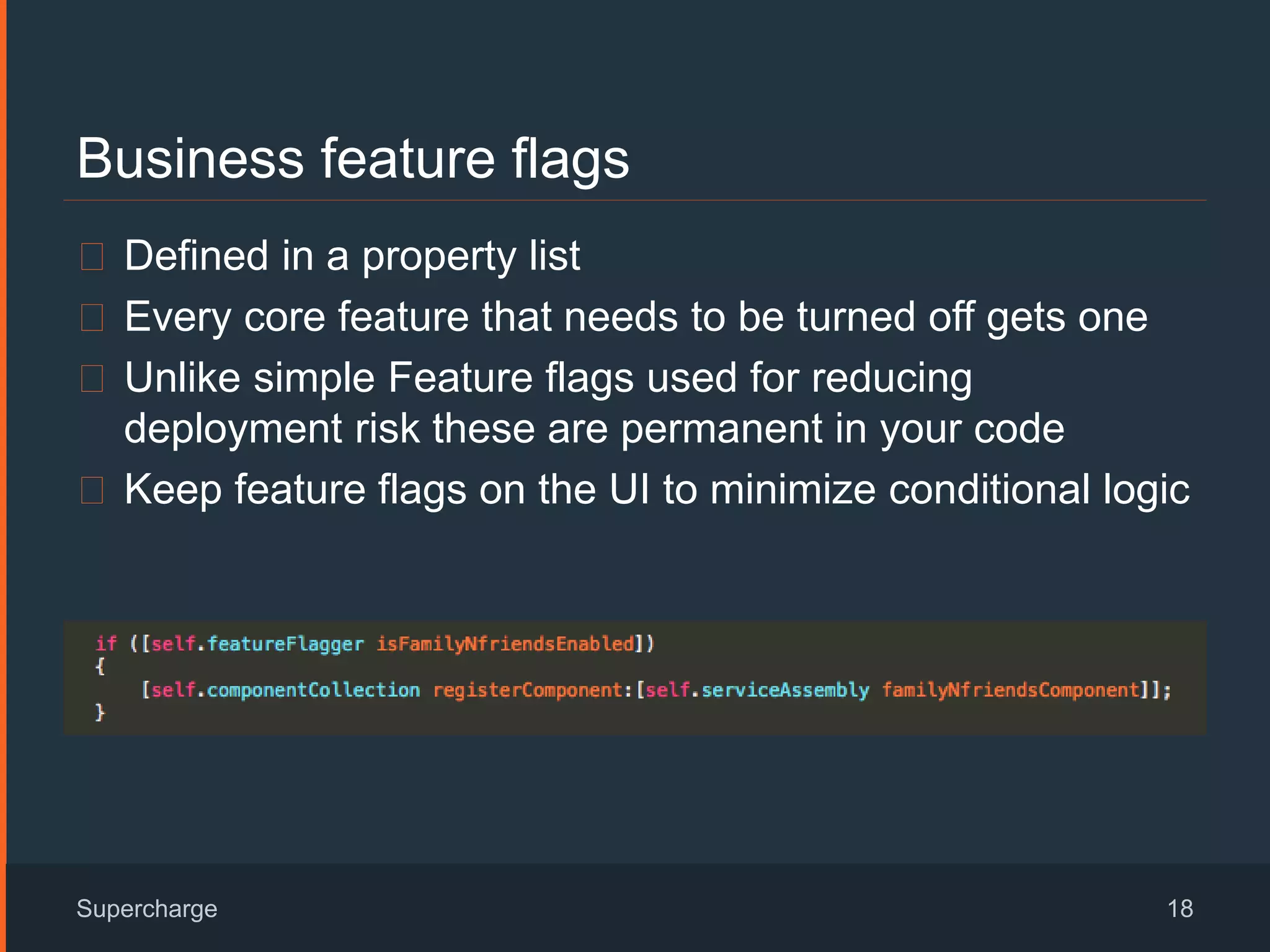Click the 'registerComponent' code line
The height and width of the screenshot is (952, 1270).
[x=656, y=690]
